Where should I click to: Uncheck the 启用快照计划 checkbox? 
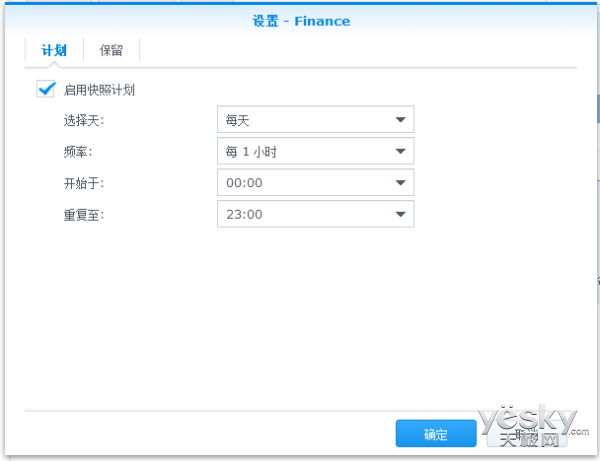coord(45,89)
